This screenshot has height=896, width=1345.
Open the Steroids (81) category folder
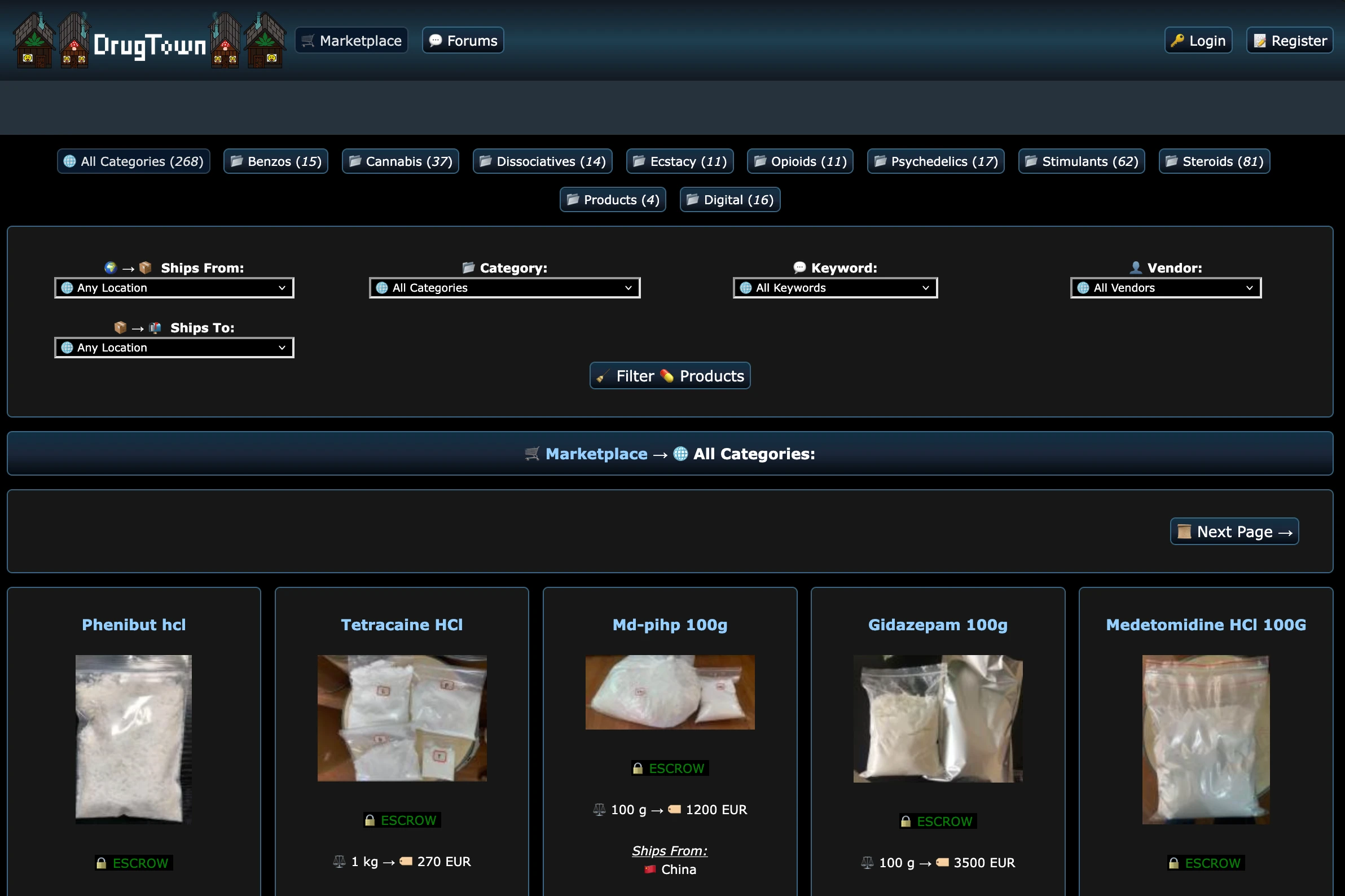tap(1214, 161)
